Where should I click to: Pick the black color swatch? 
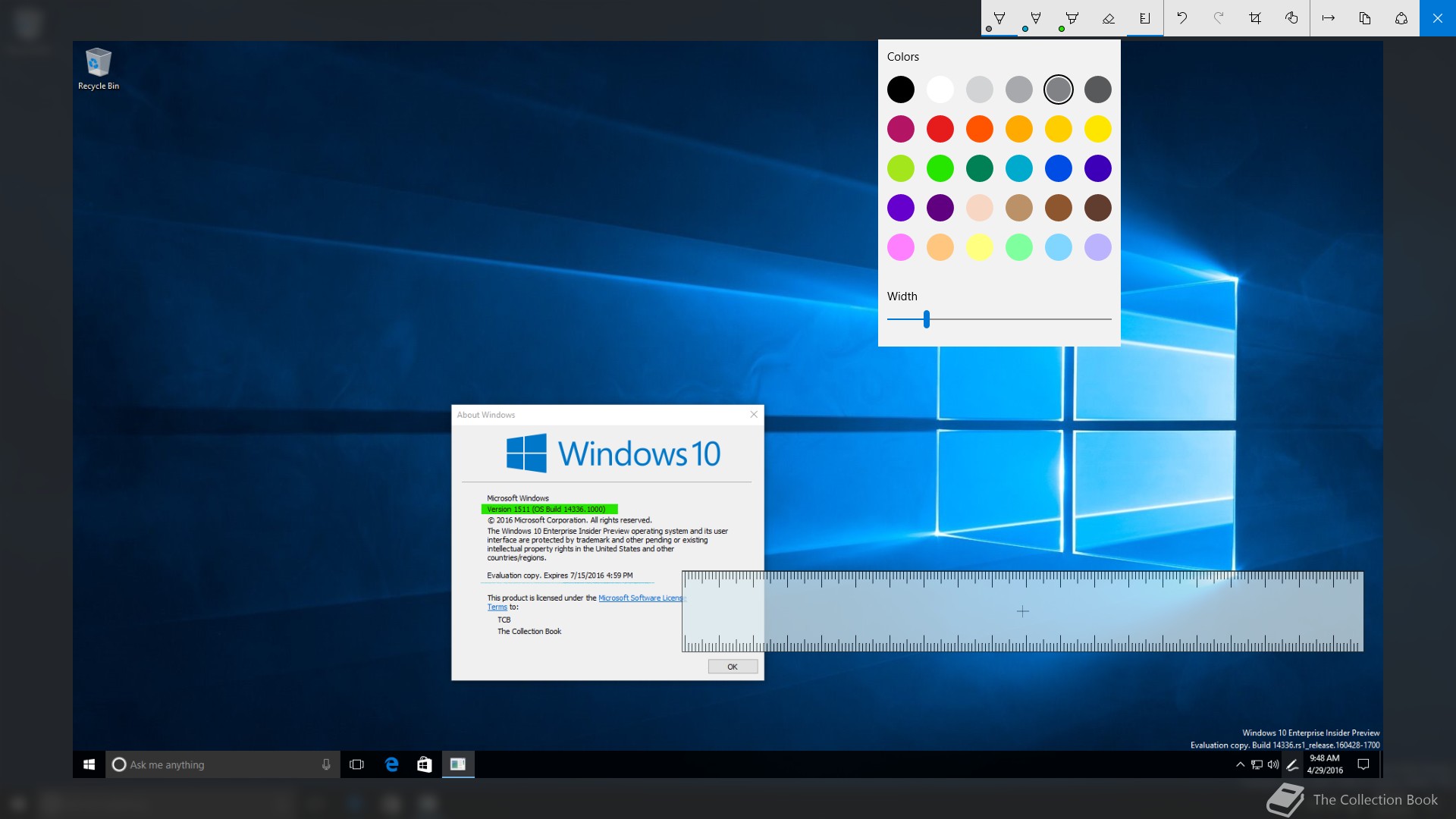(901, 89)
